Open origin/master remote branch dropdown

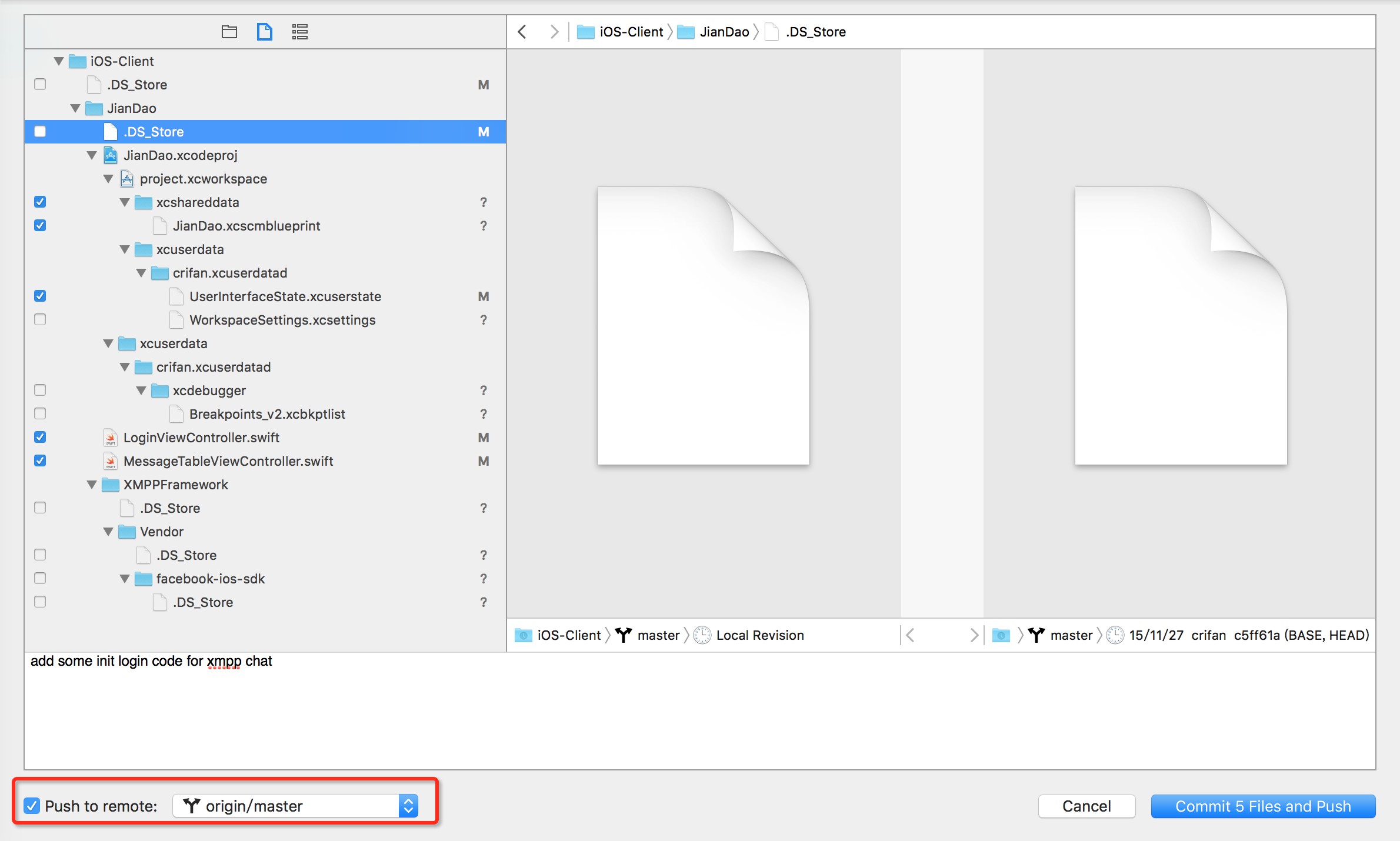295,806
